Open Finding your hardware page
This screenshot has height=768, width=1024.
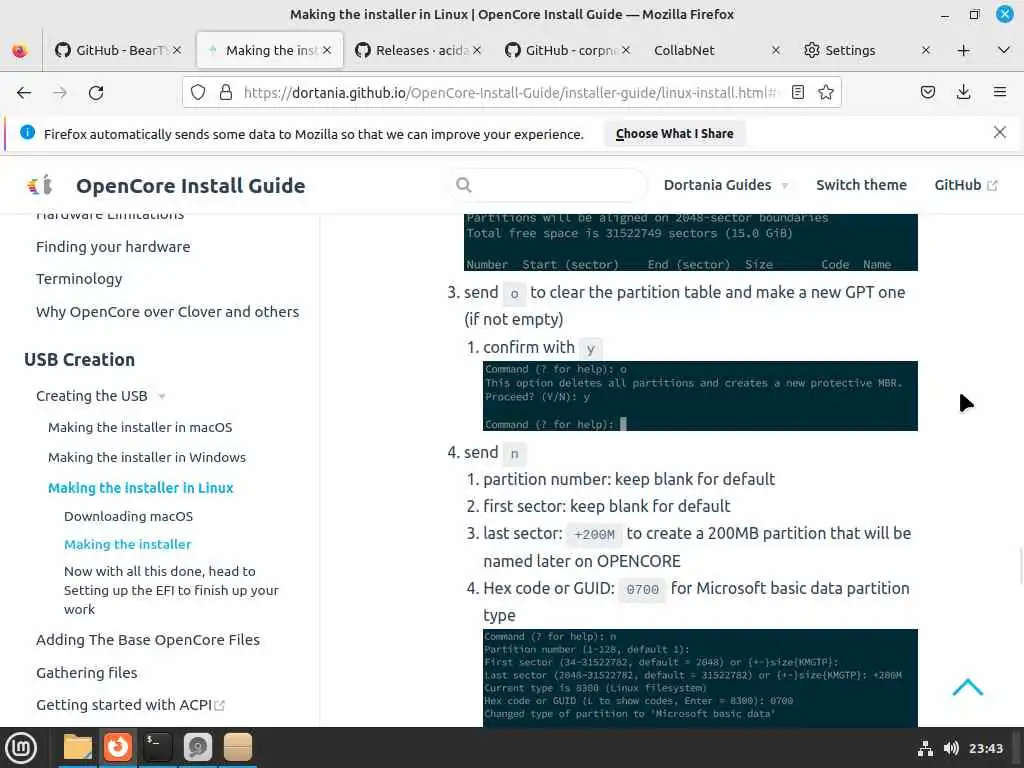coord(113,247)
